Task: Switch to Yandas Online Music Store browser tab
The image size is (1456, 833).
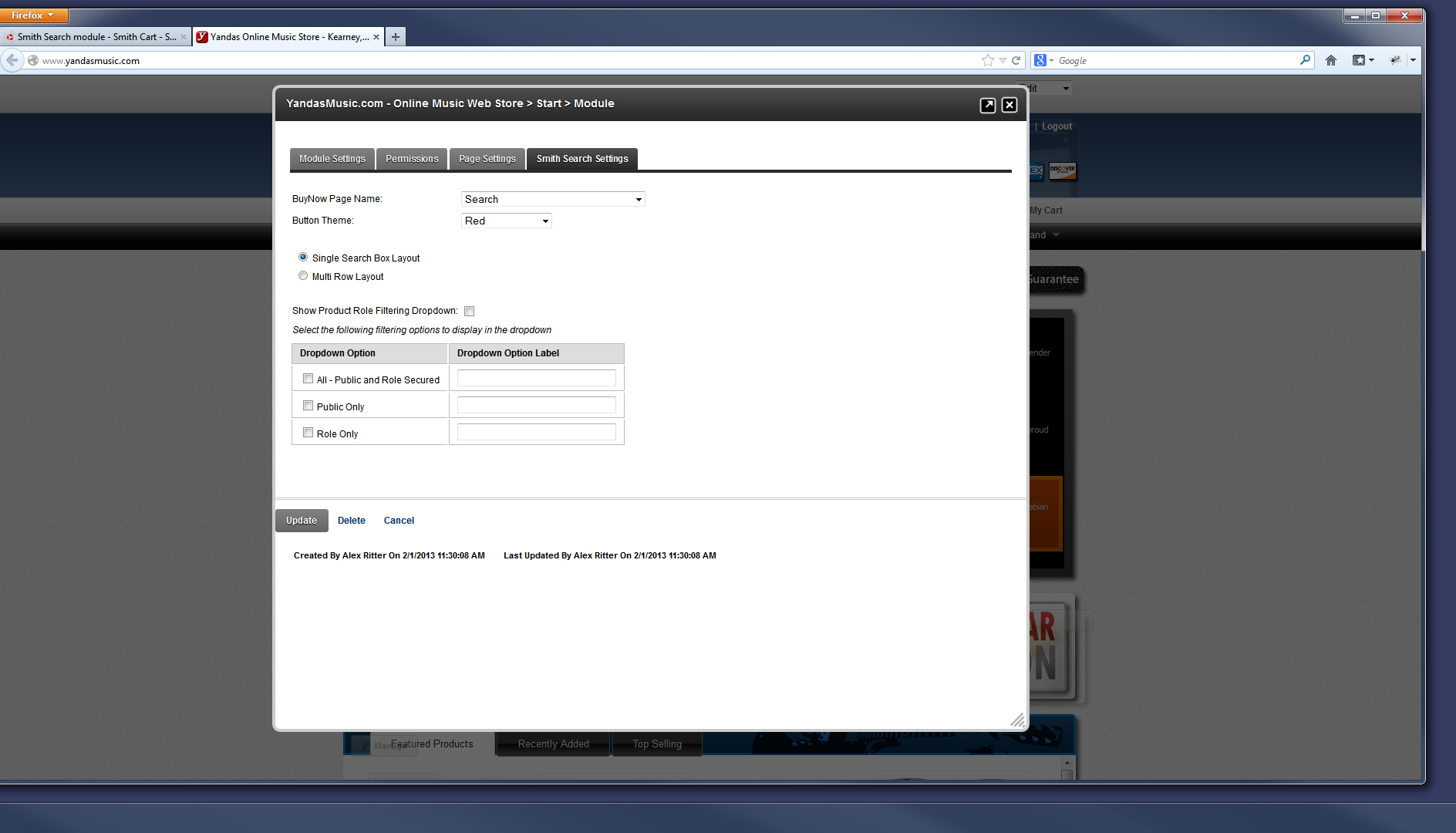Action: (288, 36)
